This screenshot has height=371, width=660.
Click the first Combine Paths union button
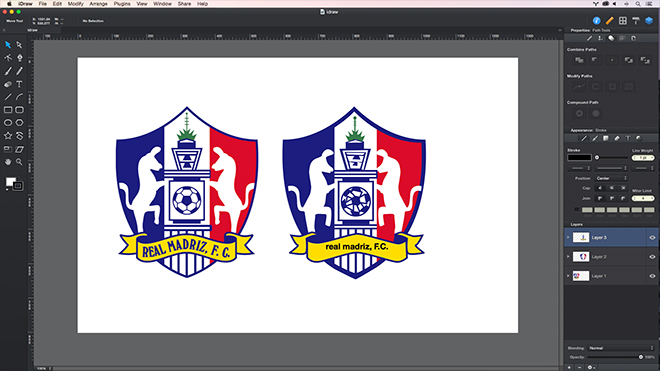[x=579, y=60]
